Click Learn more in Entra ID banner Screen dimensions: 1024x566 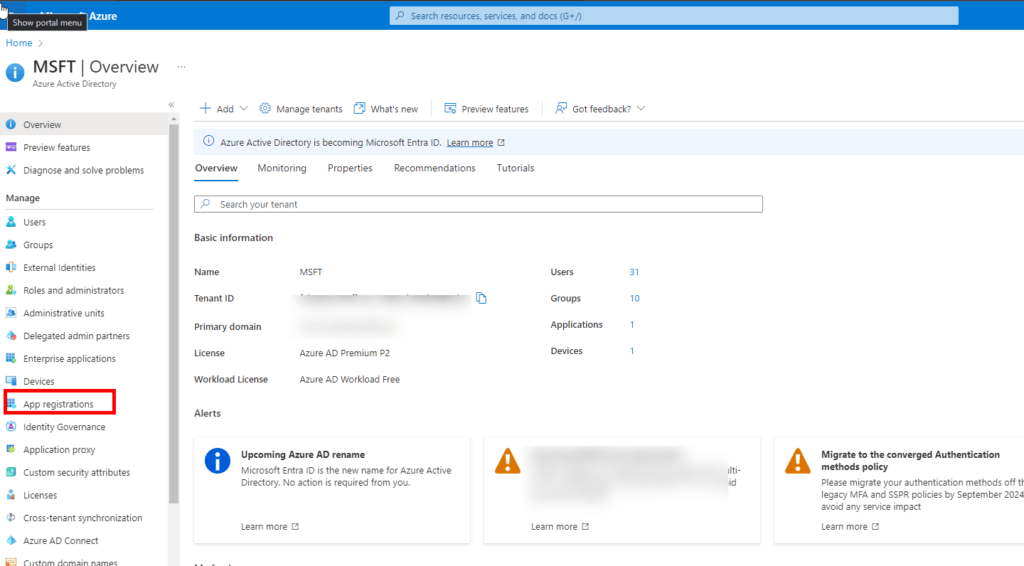click(x=470, y=142)
